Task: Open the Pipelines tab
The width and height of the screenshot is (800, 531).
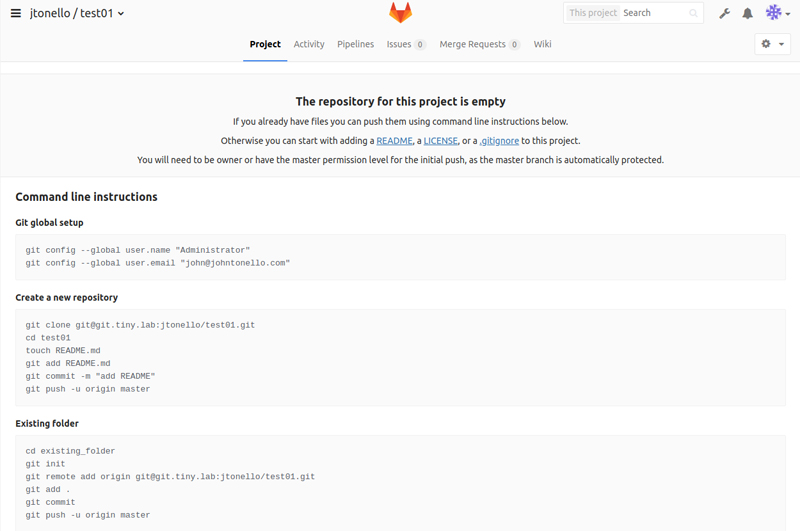Action: [x=356, y=44]
